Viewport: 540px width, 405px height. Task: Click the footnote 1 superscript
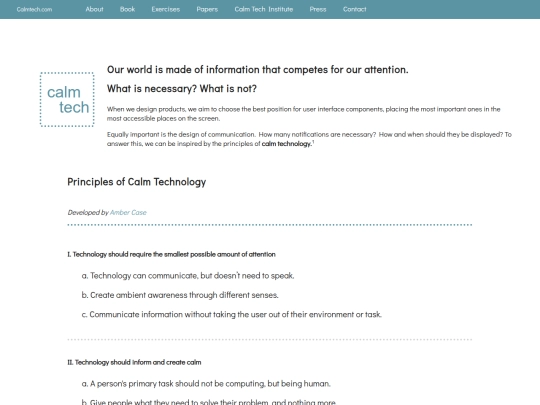point(313,142)
